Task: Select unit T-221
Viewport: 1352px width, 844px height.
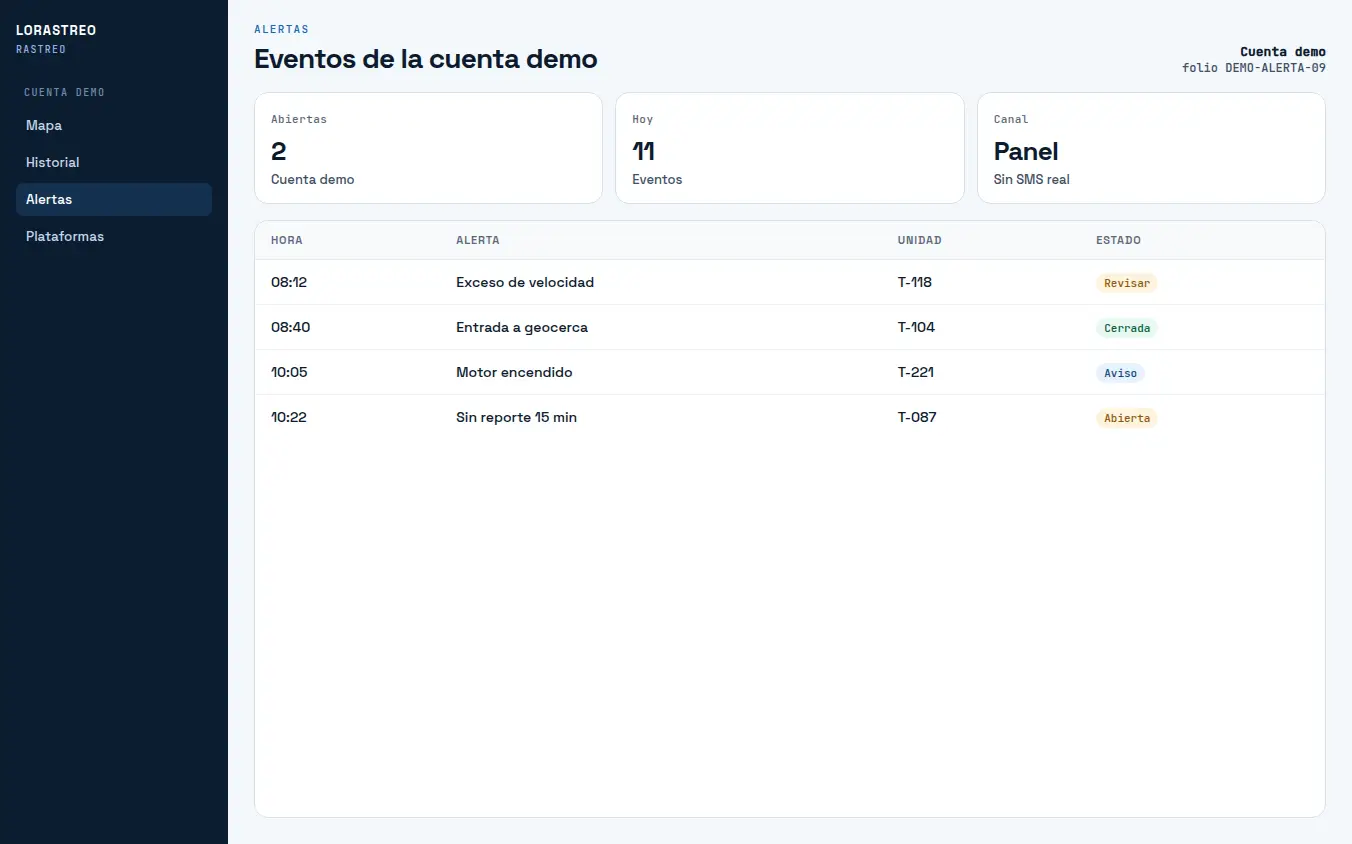Action: tap(917, 372)
